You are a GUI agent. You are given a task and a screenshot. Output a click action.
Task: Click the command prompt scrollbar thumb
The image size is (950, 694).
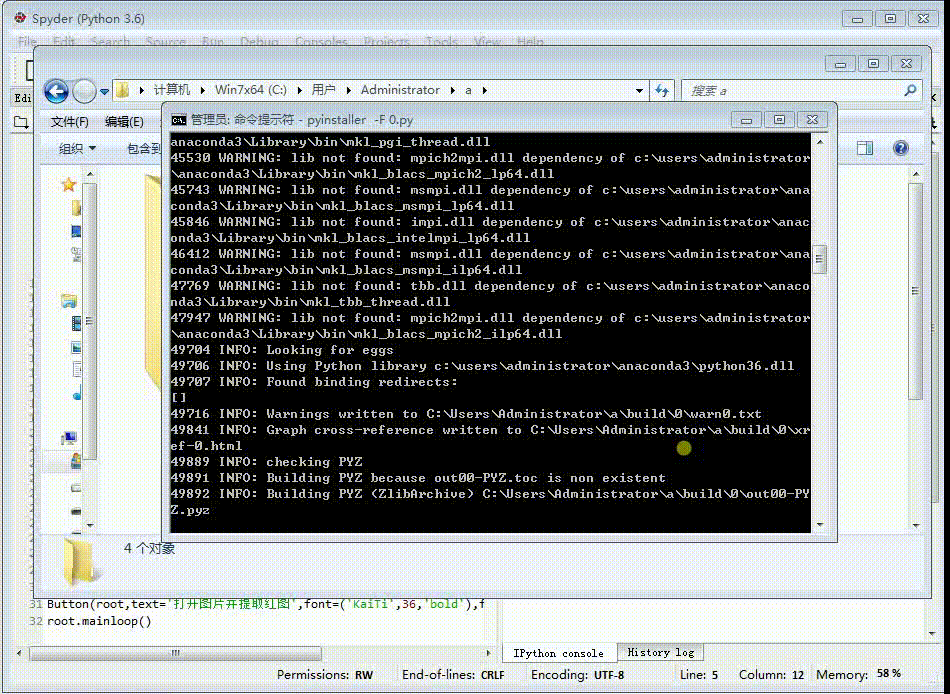click(x=820, y=259)
